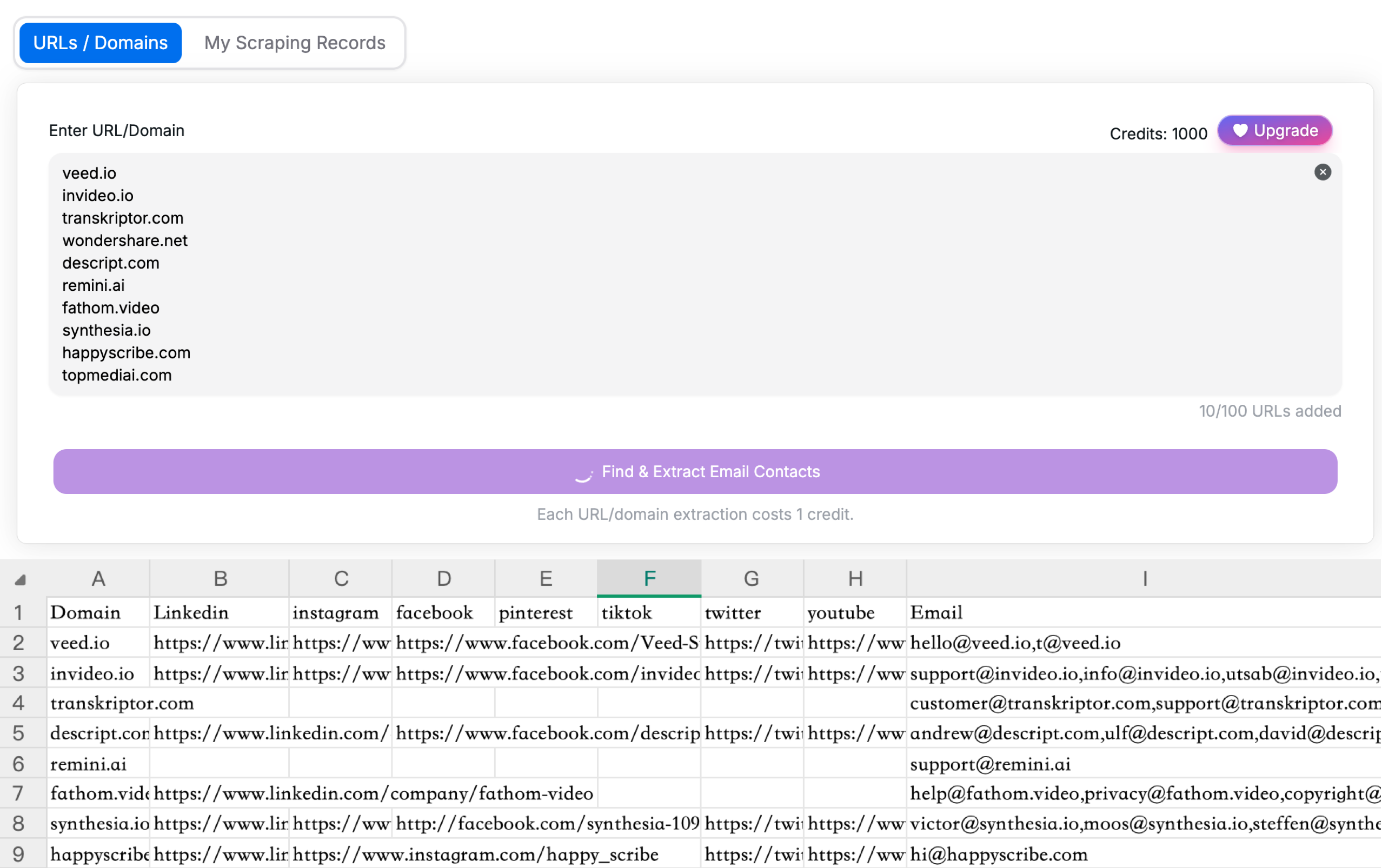This screenshot has height=868, width=1382.
Task: Select row 9 header for happyscribe.com
Action: (x=19, y=853)
